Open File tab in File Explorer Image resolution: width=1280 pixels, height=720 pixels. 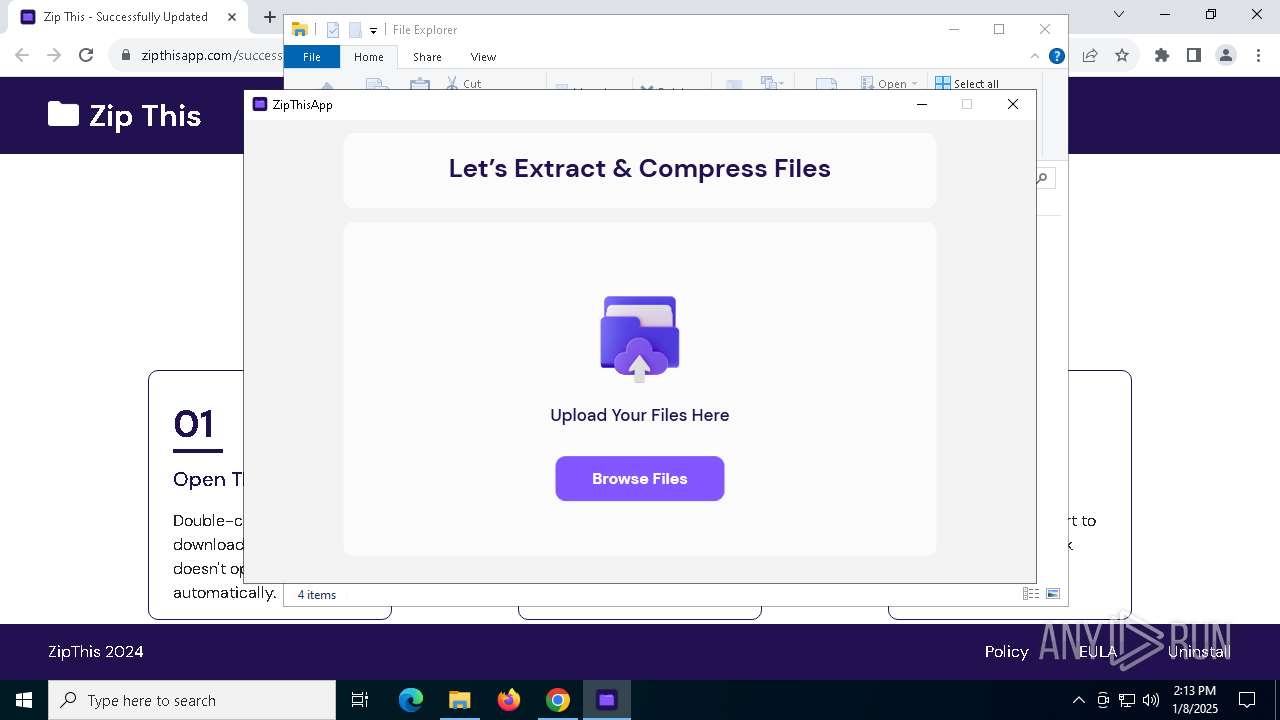[312, 57]
